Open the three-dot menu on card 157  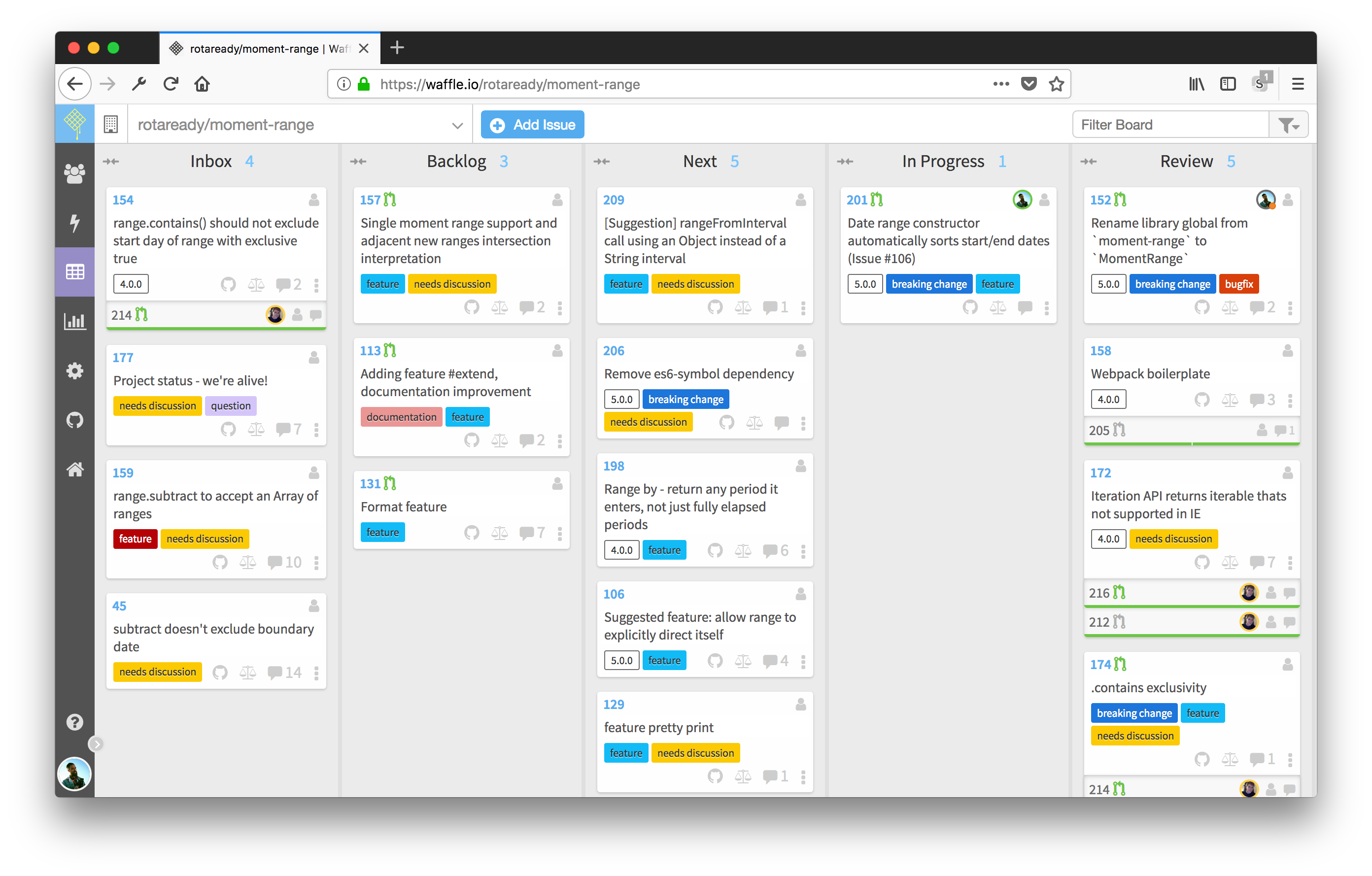pyautogui.click(x=559, y=307)
